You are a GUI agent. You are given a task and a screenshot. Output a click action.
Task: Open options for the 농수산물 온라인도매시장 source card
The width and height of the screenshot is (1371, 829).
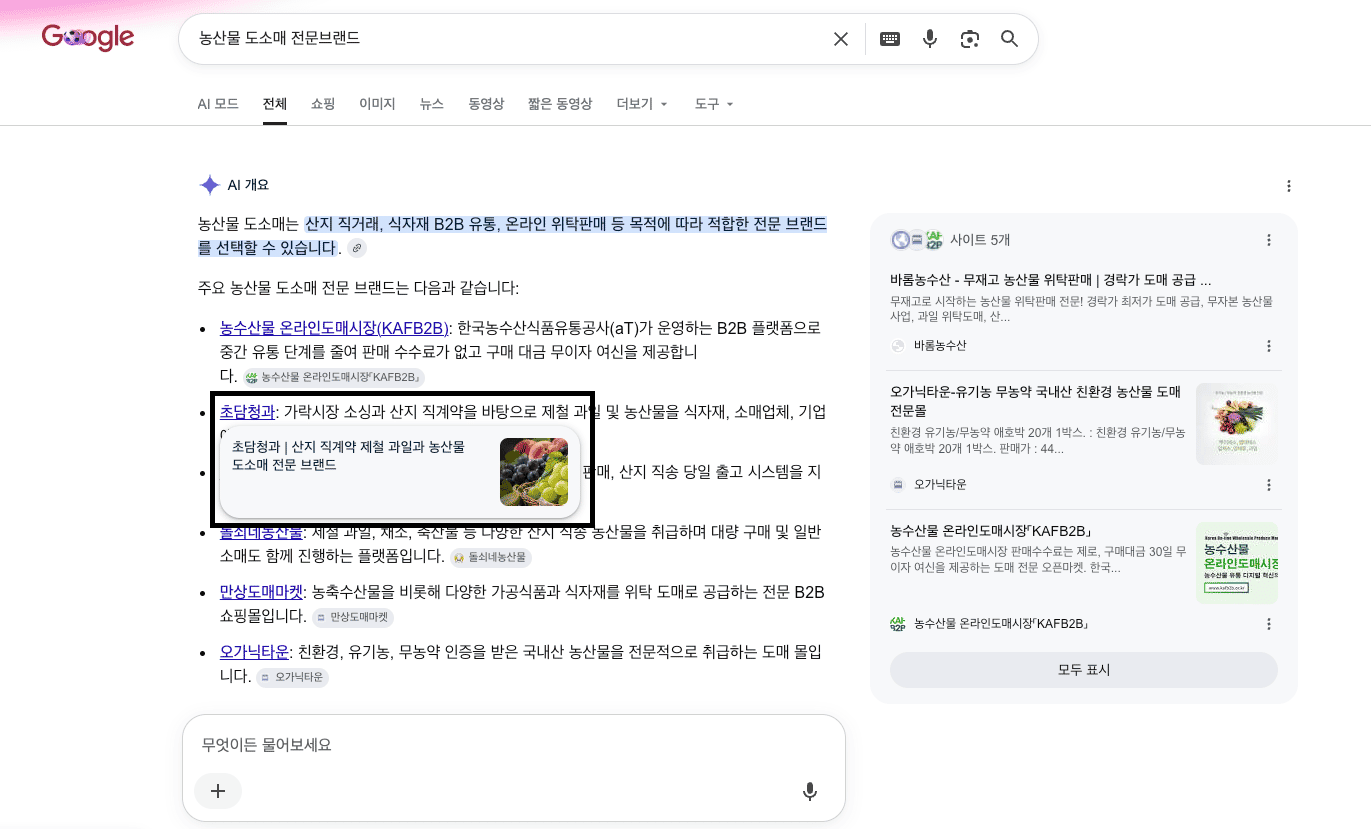click(x=1269, y=624)
